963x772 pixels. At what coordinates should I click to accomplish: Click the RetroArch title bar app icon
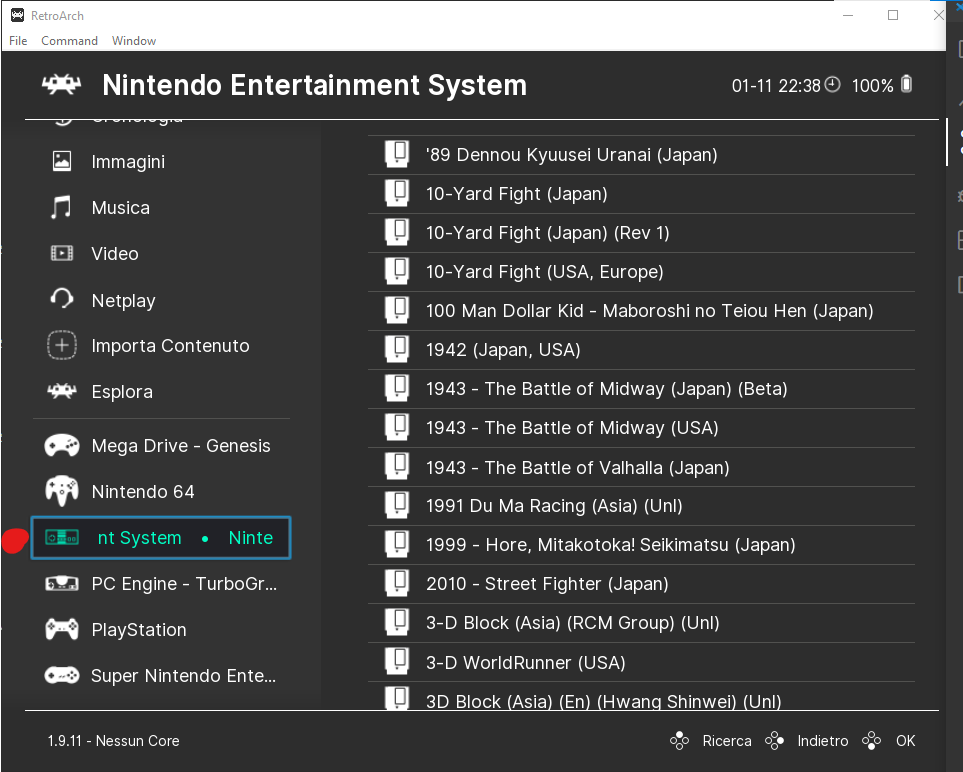tap(17, 15)
